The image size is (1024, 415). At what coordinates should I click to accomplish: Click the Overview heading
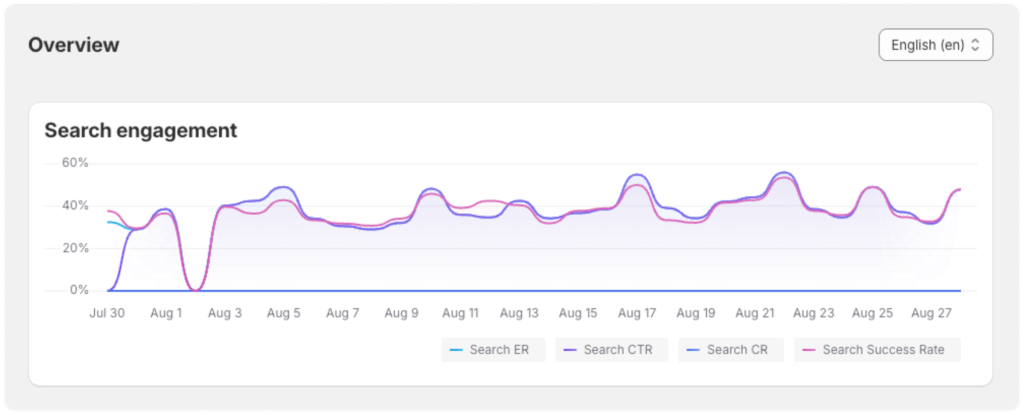74,45
